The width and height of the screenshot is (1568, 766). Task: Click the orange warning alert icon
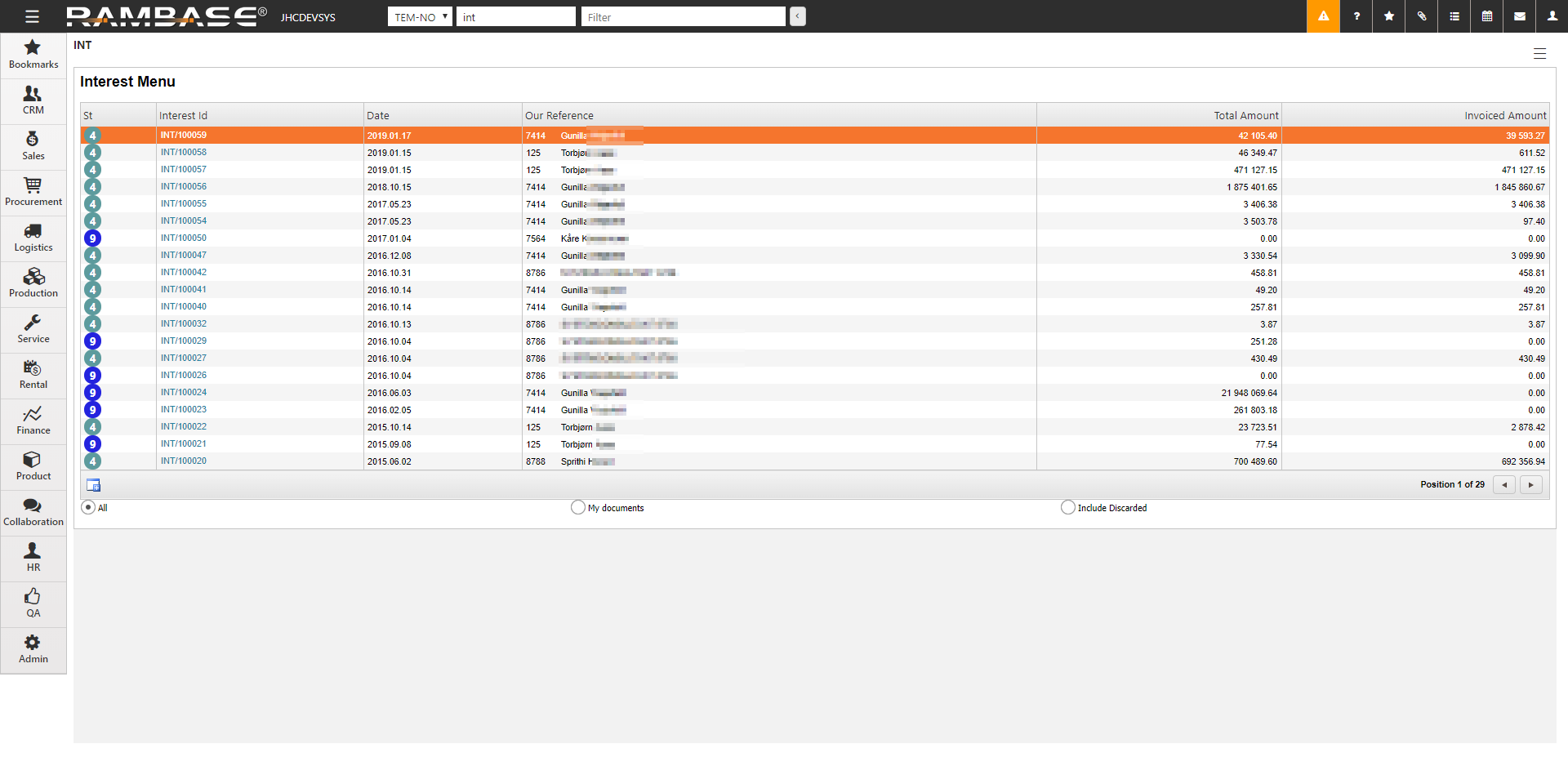click(1323, 16)
